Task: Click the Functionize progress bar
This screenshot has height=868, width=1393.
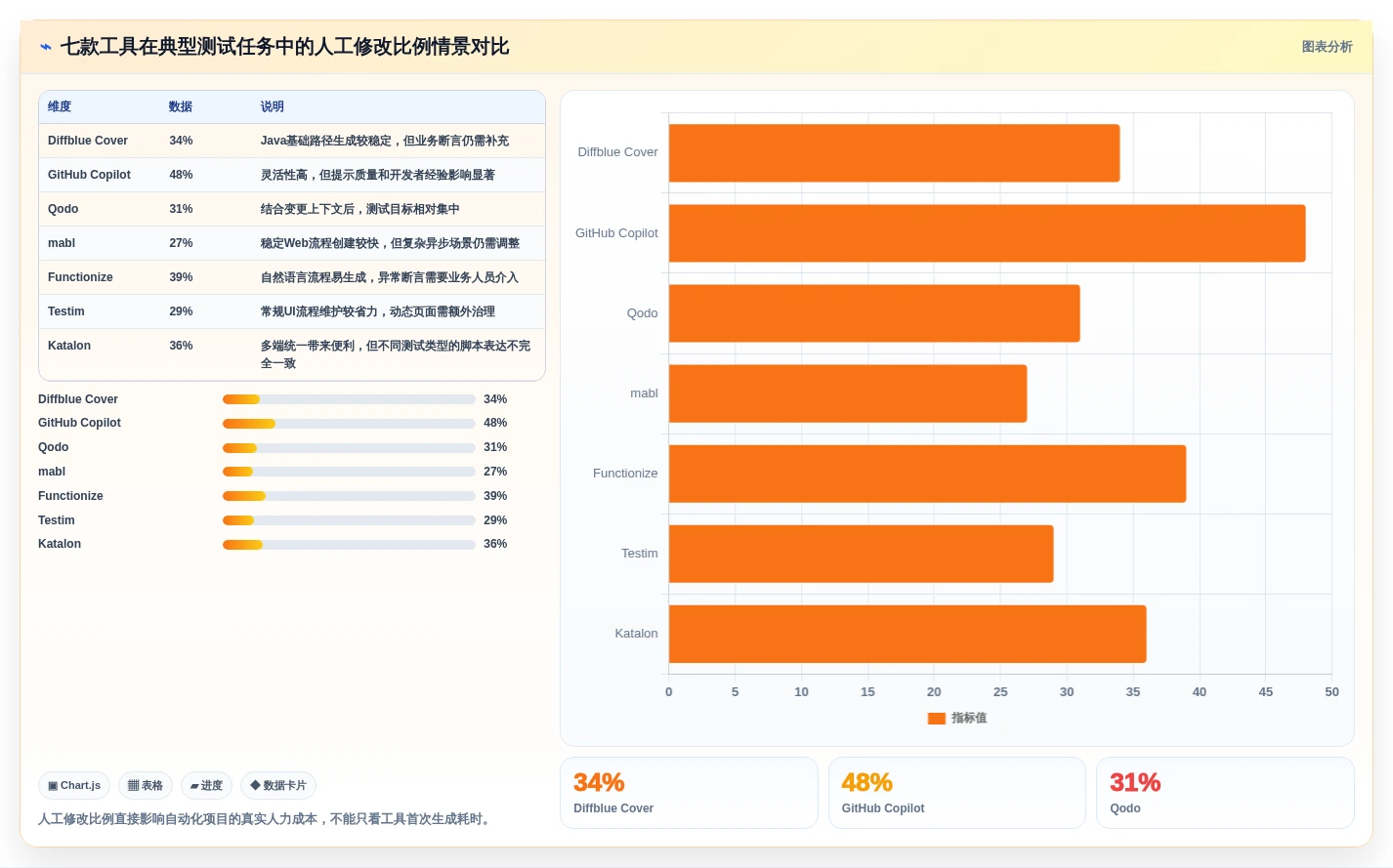Action: tap(349, 496)
